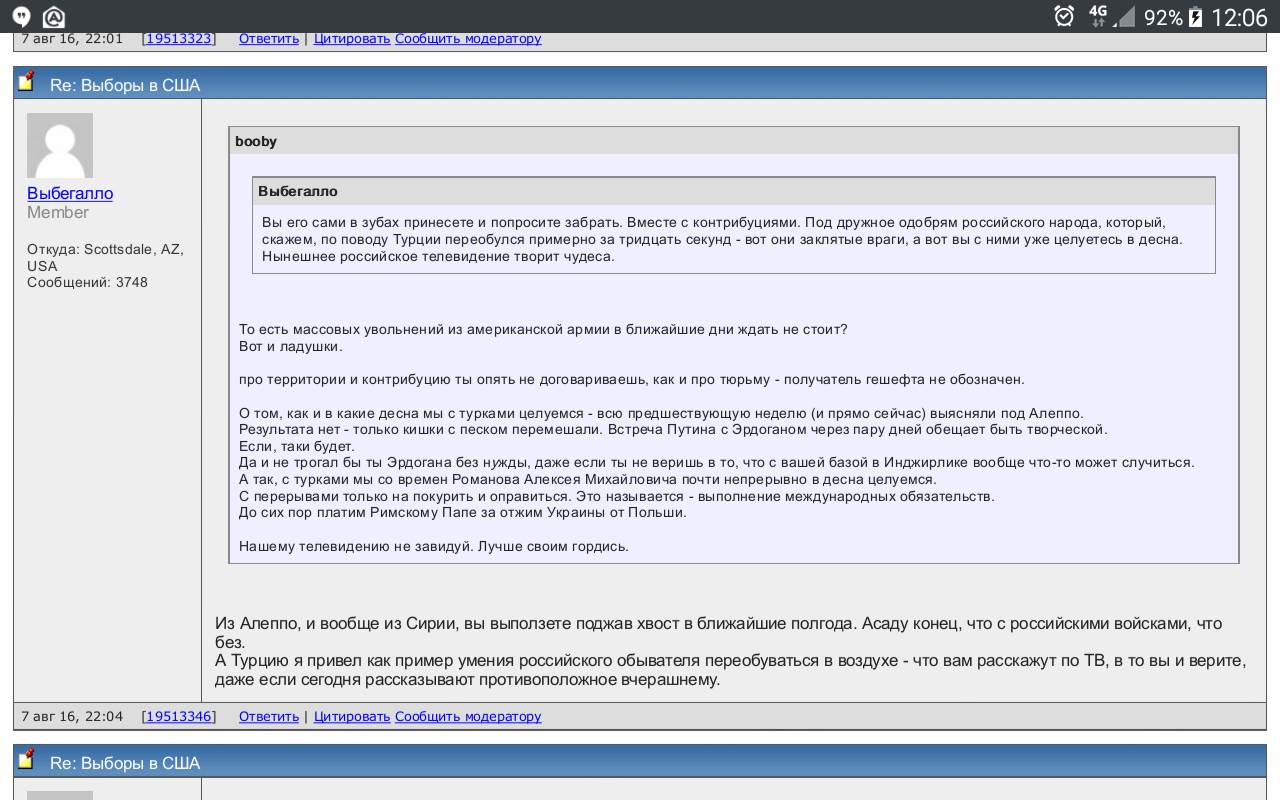The width and height of the screenshot is (1280, 800).
Task: Report post 19513323 via 'Сообщить модератору'
Action: (468, 38)
